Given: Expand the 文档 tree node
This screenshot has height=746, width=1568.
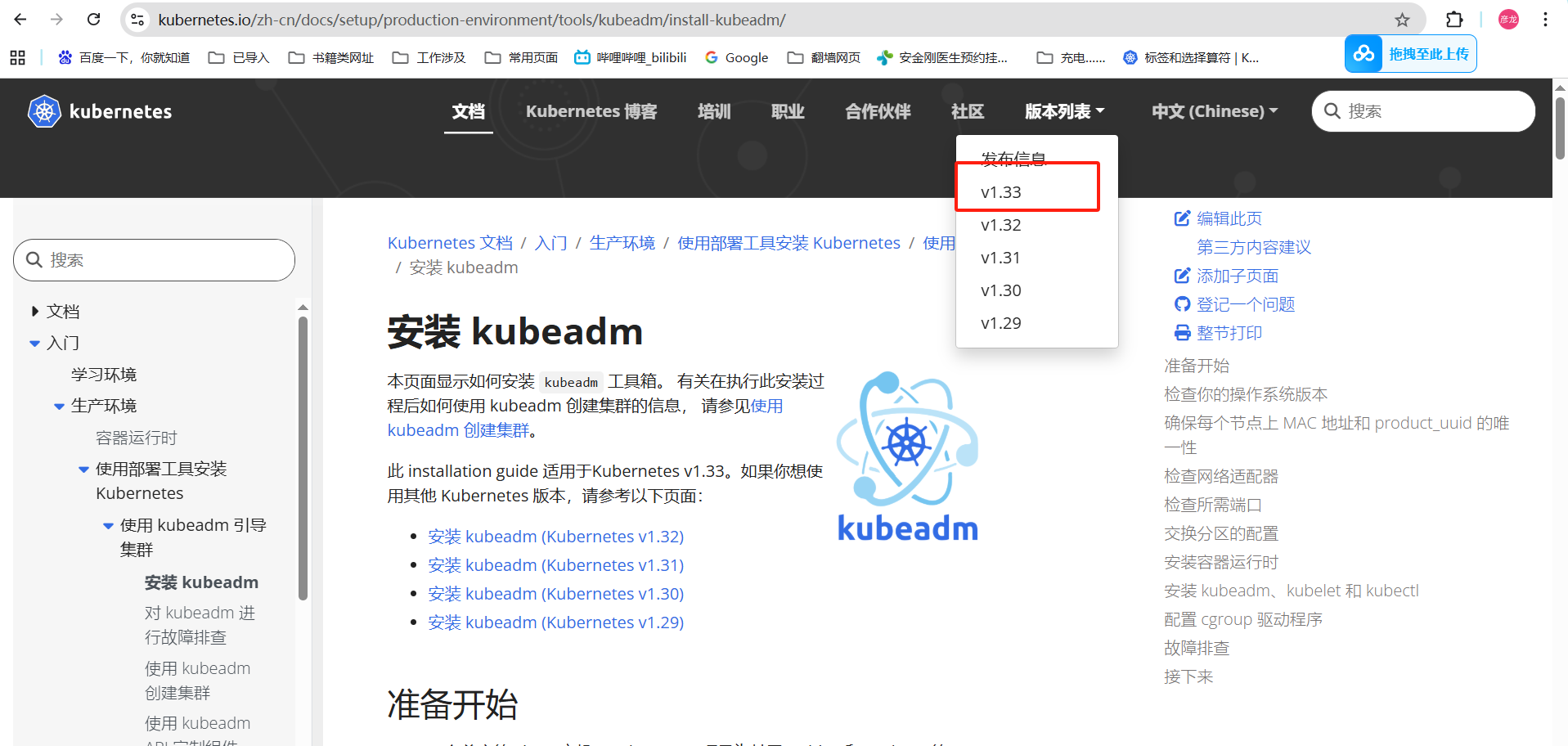Looking at the screenshot, I should point(35,311).
